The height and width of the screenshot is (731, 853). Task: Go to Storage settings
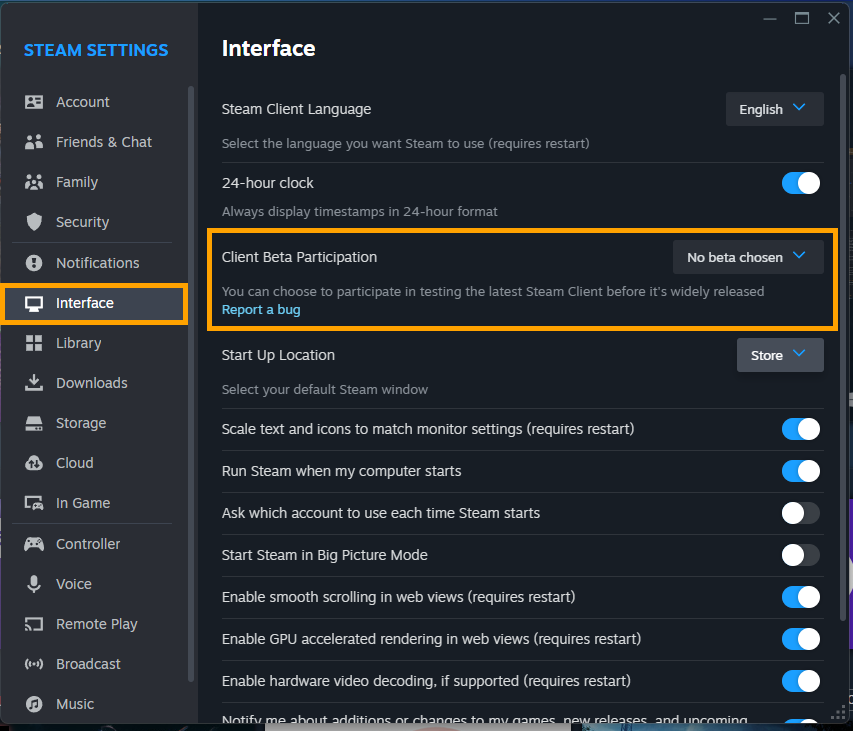[x=95, y=423]
